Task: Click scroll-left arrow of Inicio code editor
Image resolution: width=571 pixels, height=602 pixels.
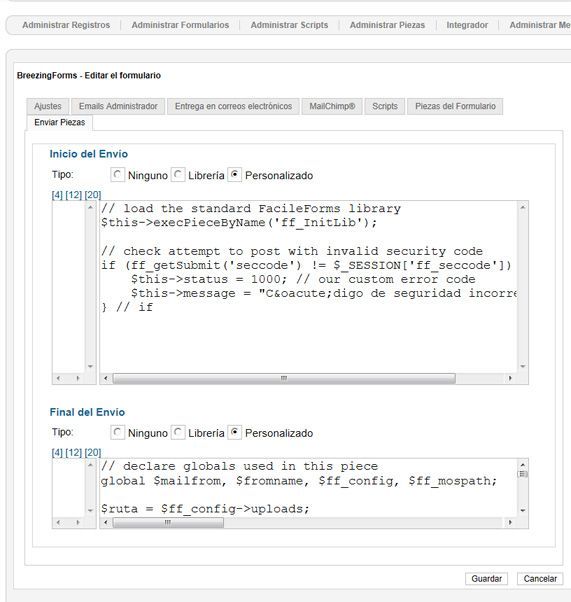Action: (106, 378)
